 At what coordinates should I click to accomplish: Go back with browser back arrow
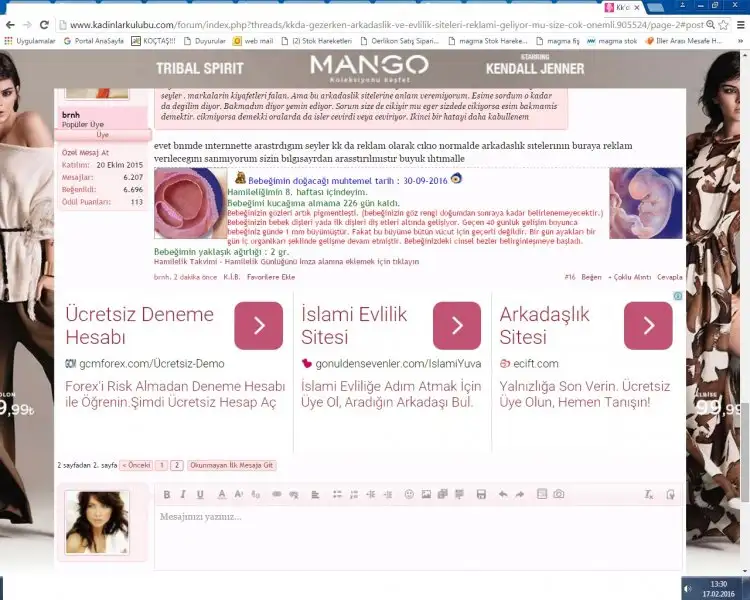click(x=10, y=25)
